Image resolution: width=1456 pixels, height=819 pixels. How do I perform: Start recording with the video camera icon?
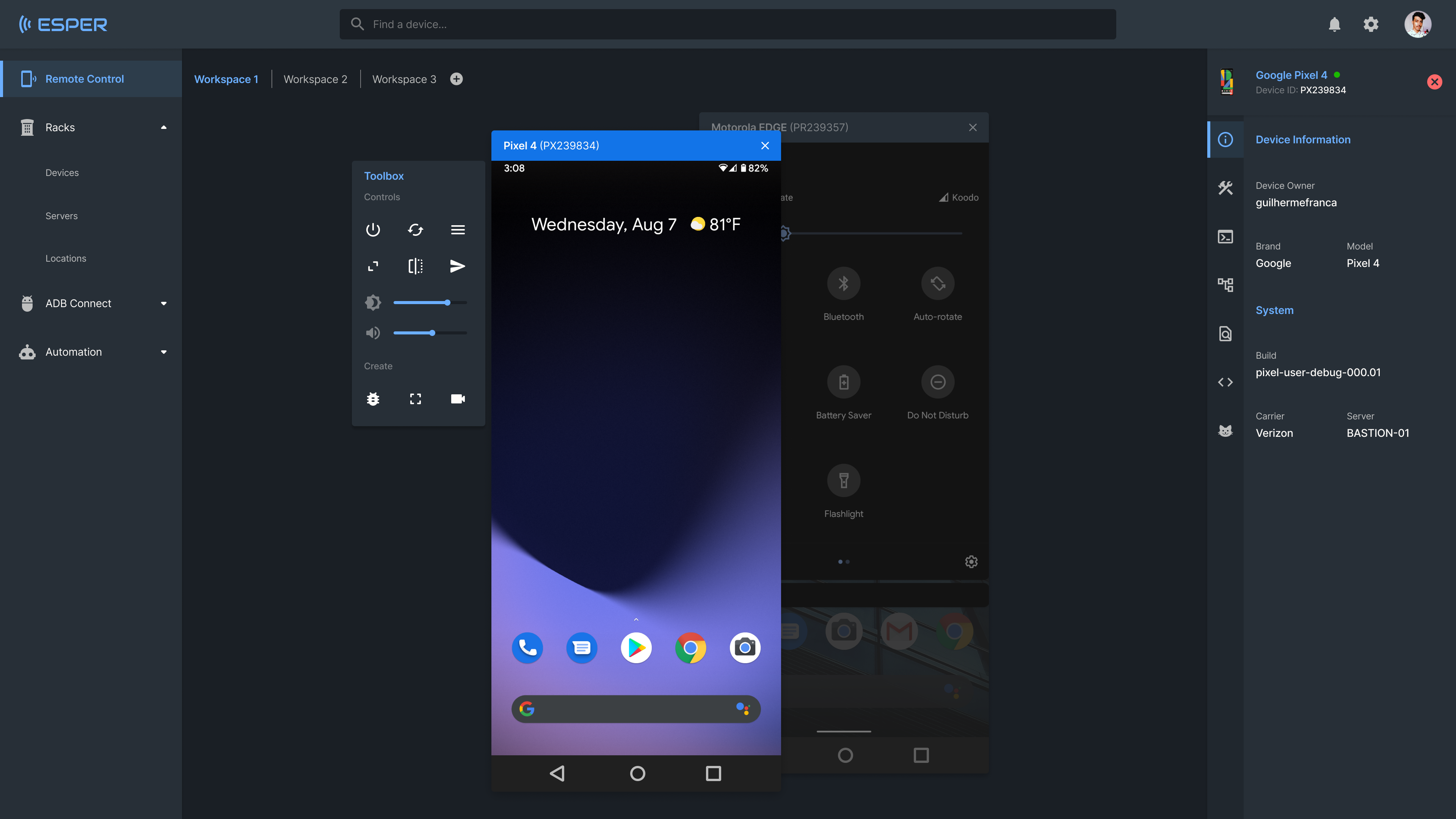(x=458, y=399)
